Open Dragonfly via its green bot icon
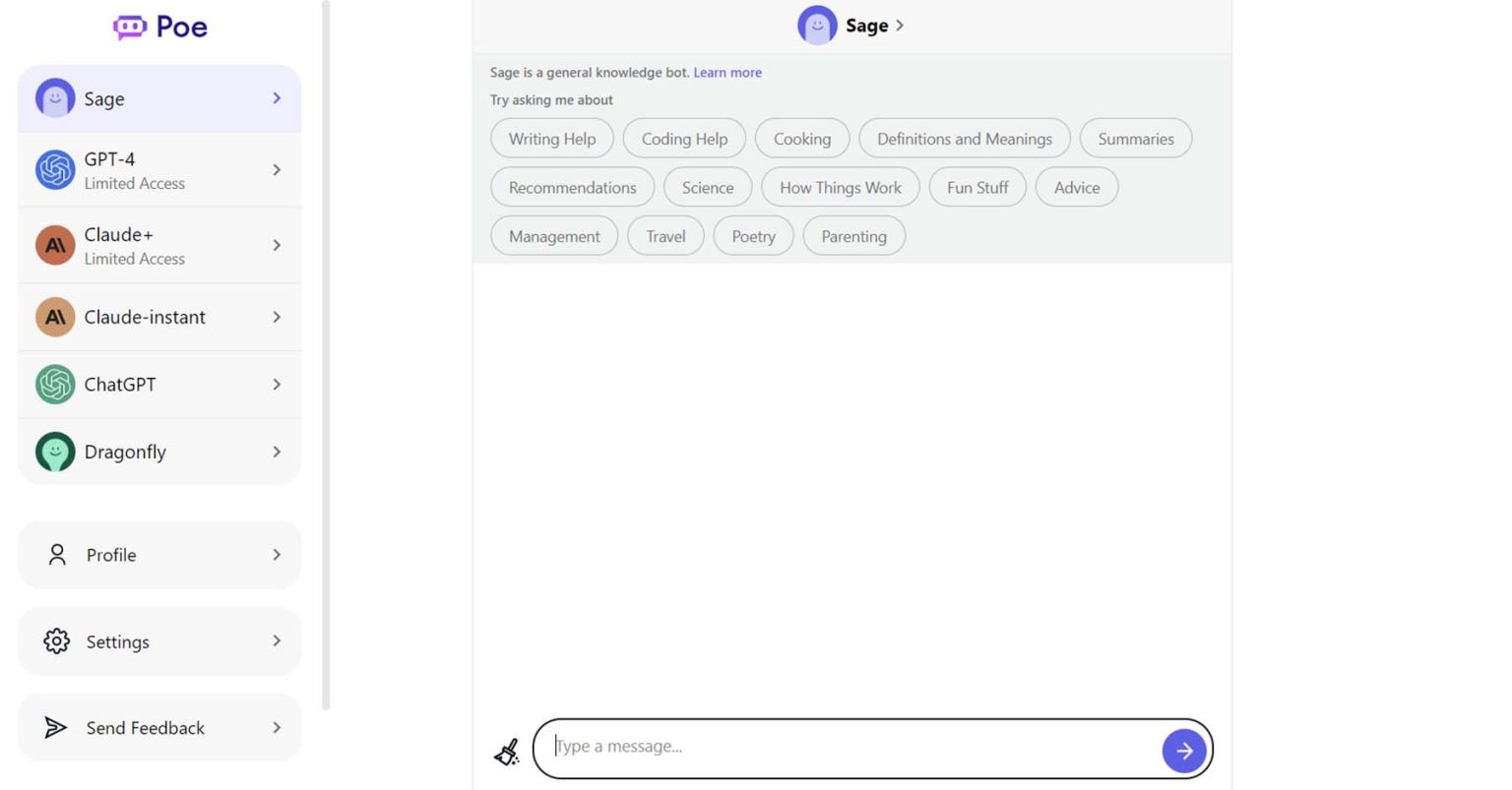 tap(55, 451)
